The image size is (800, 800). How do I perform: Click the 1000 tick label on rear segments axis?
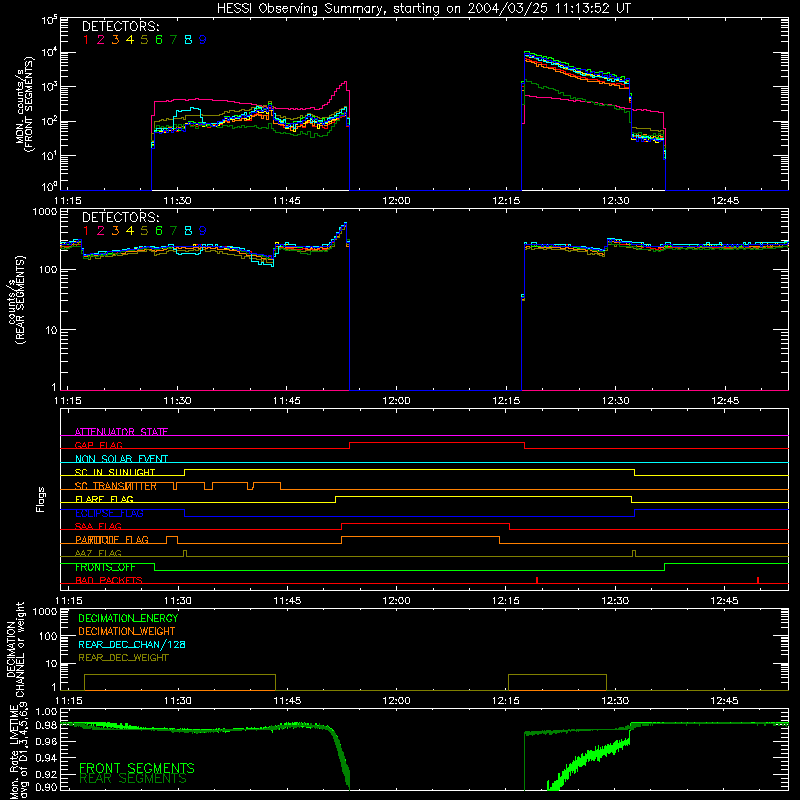click(x=45, y=211)
